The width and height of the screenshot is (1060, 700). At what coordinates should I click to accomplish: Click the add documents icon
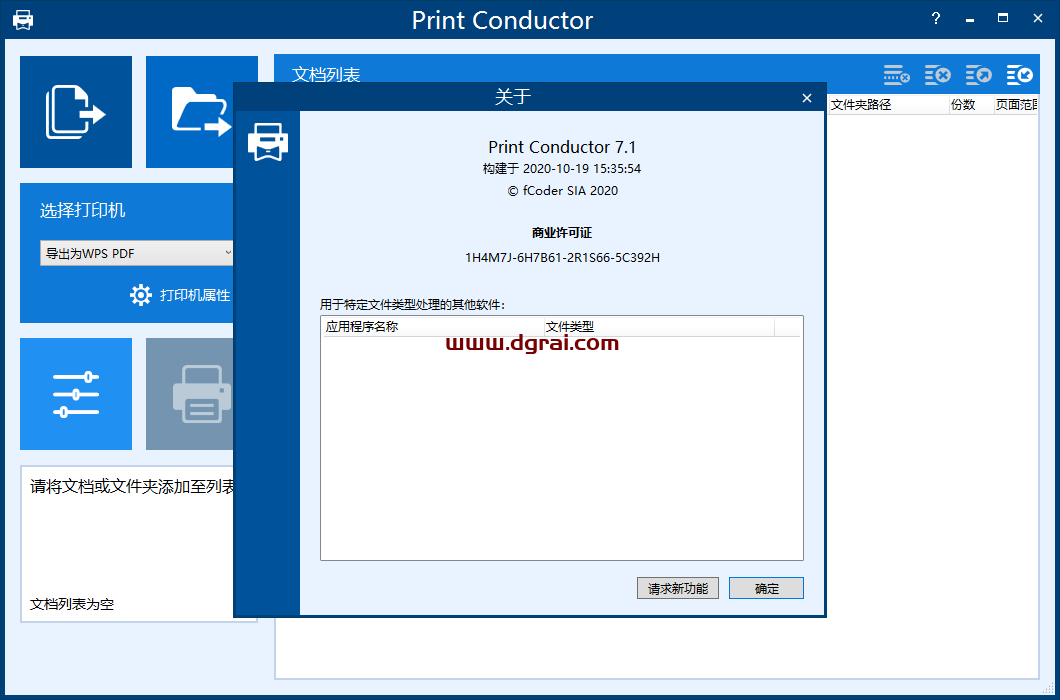click(75, 111)
